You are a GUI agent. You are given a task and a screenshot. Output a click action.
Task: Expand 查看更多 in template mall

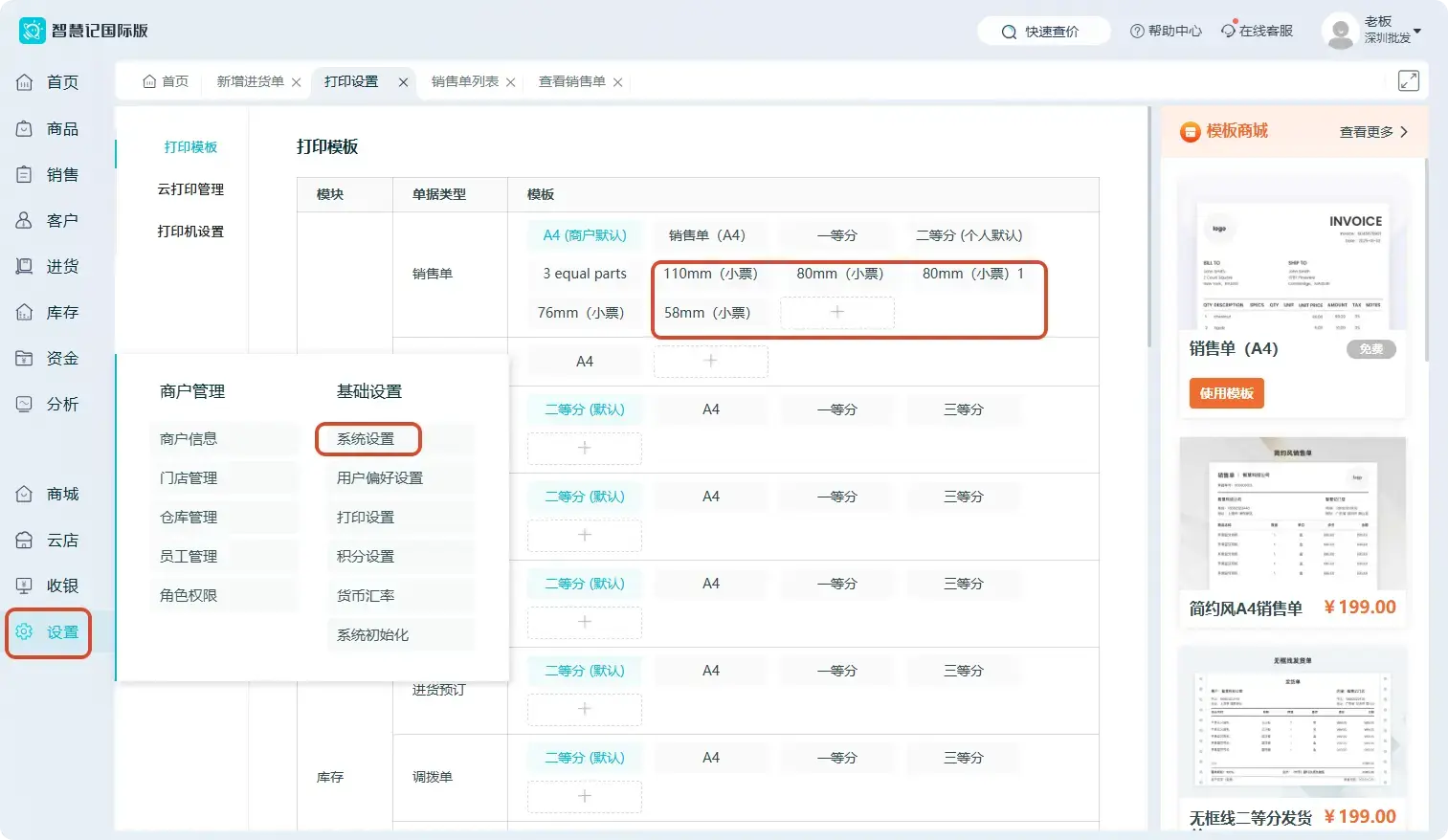point(1373,132)
